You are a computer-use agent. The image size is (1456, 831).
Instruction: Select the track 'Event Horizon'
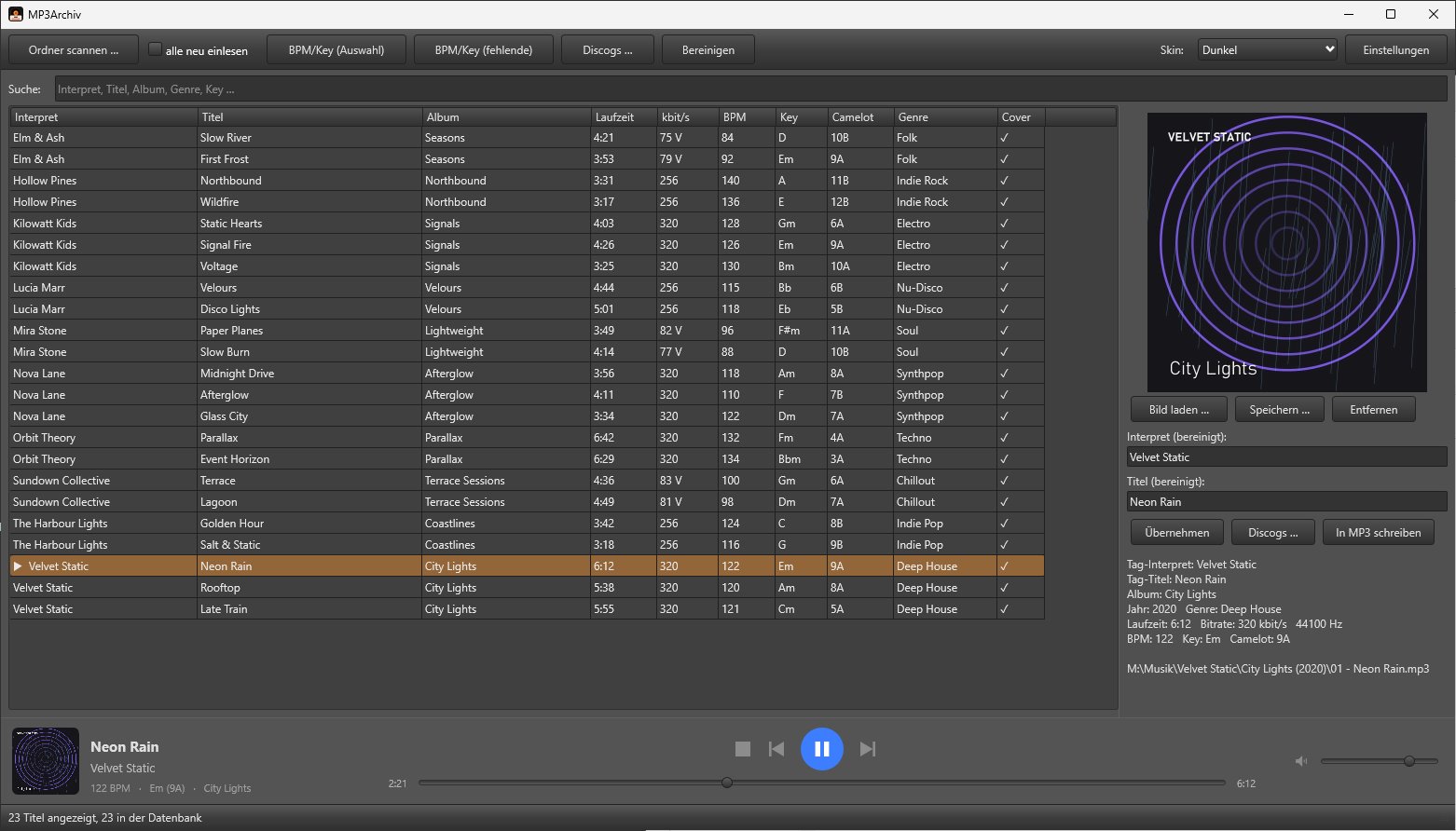[x=527, y=459]
